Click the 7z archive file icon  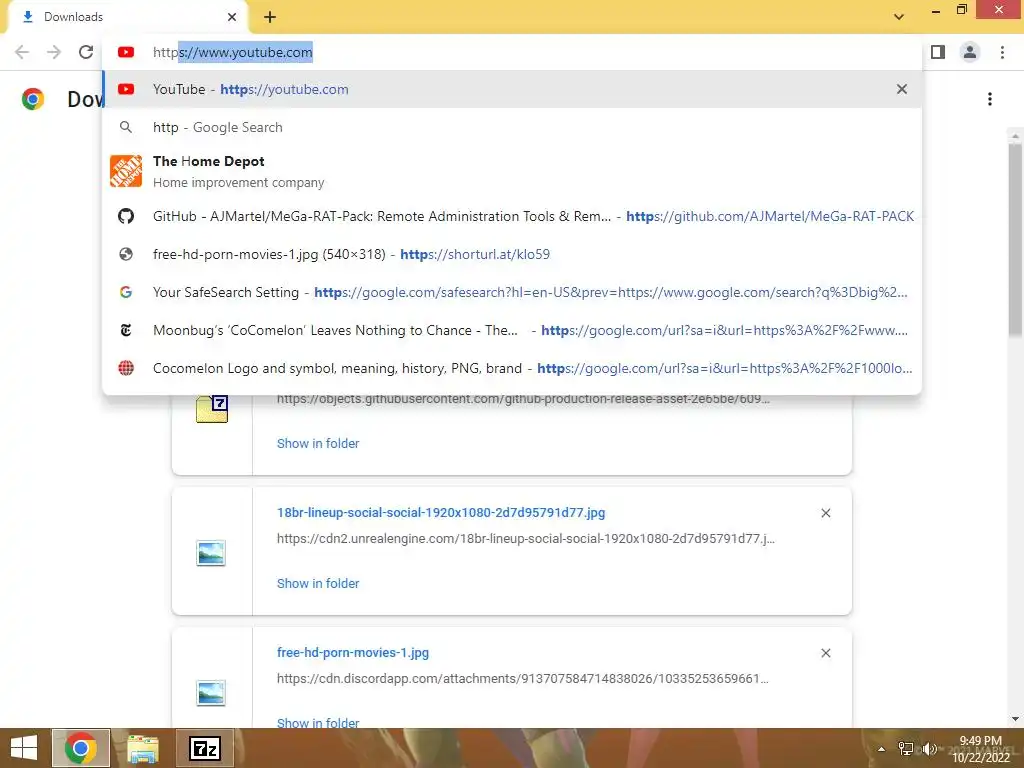212,409
